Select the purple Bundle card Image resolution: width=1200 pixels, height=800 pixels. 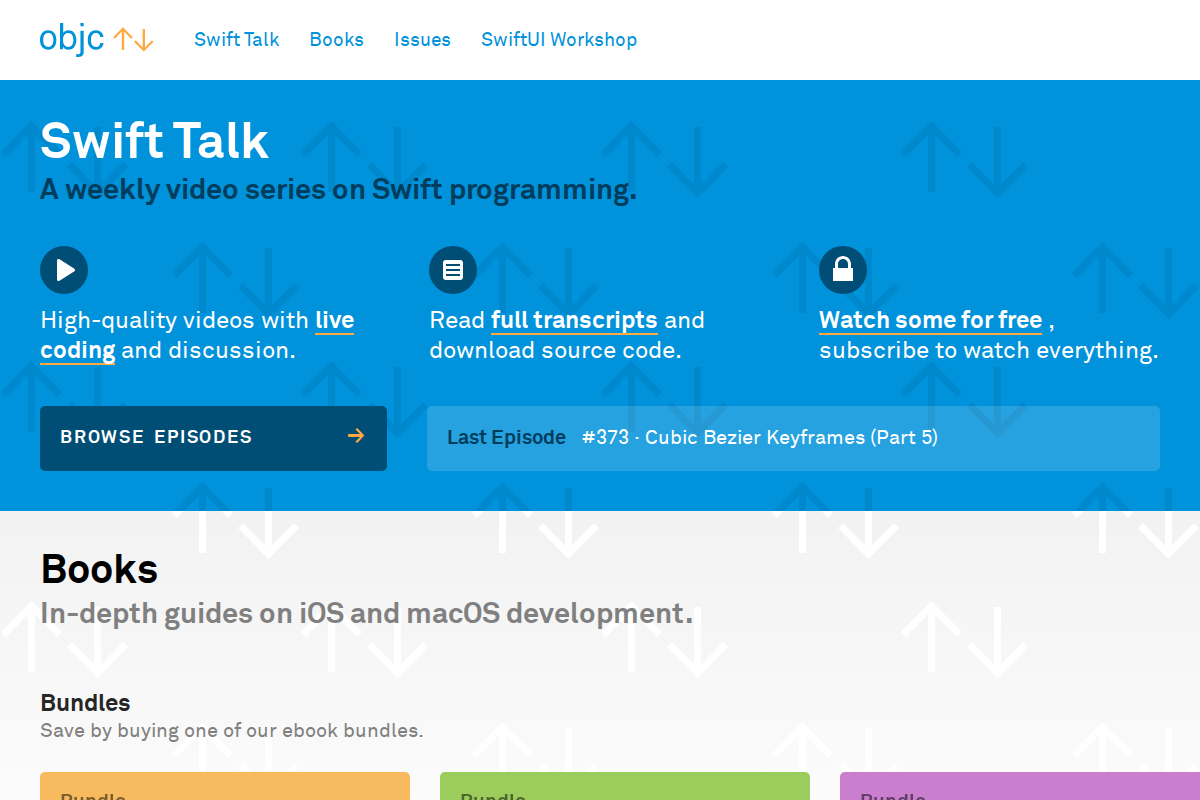click(1020, 786)
